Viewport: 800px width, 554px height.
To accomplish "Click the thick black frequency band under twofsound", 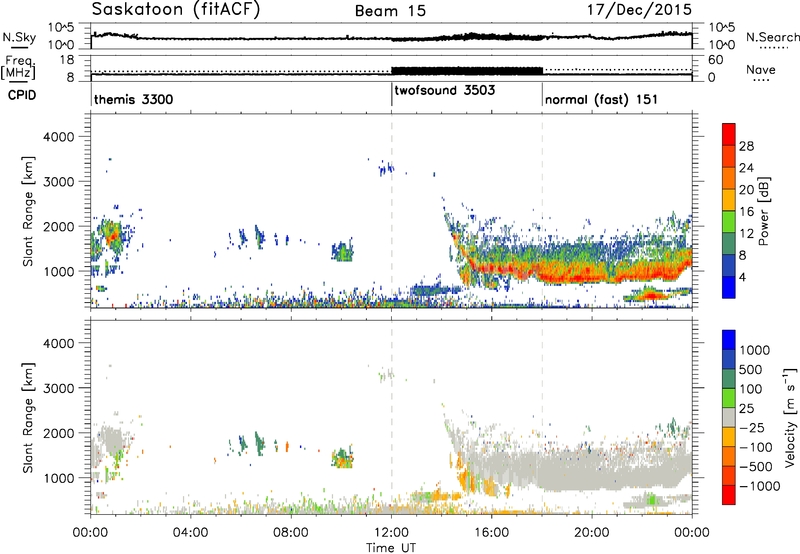I will (x=467, y=71).
